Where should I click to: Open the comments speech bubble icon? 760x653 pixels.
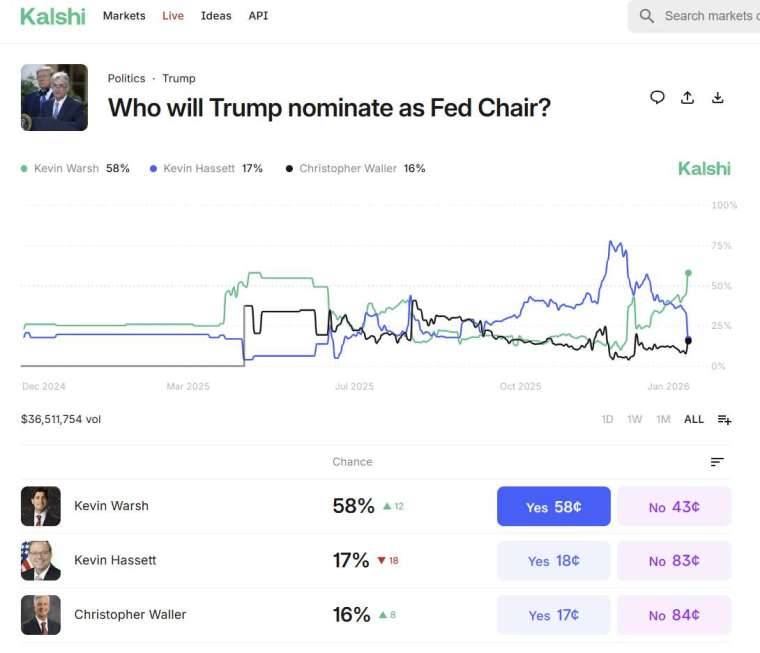pyautogui.click(x=657, y=97)
